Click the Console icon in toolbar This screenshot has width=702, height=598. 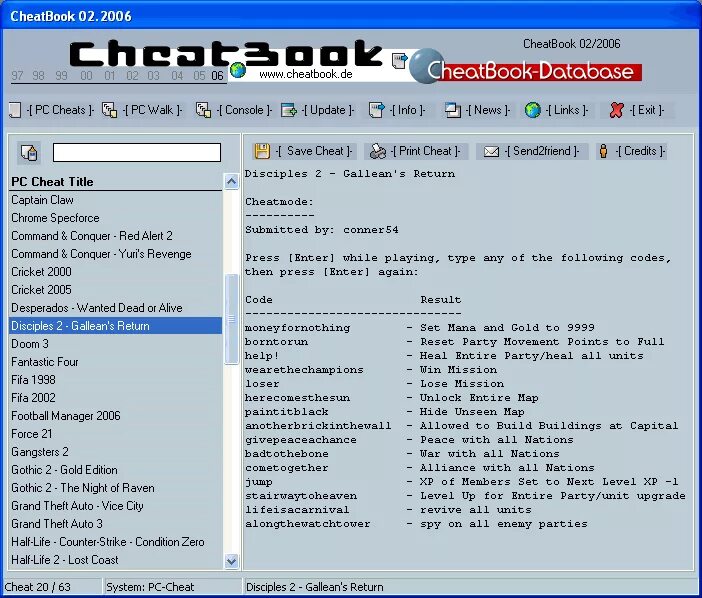[204, 110]
